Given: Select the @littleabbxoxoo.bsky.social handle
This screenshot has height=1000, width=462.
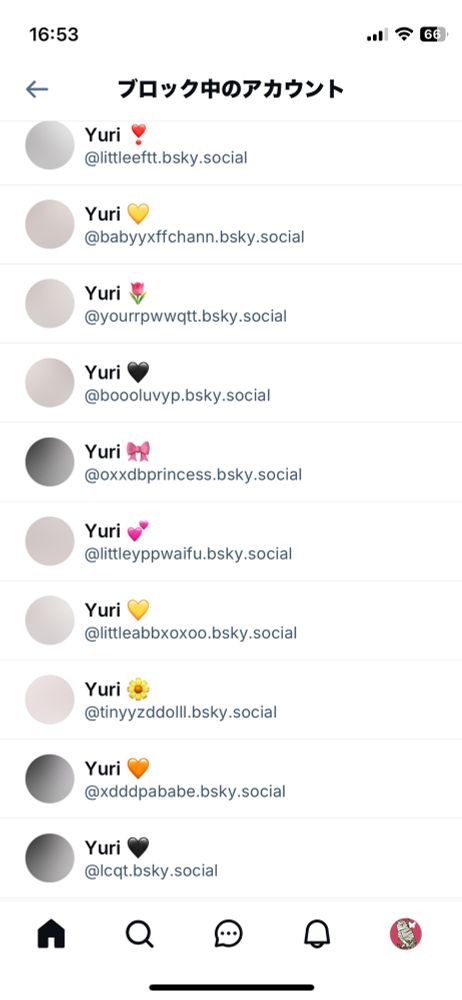Looking at the screenshot, I should click(191, 633).
